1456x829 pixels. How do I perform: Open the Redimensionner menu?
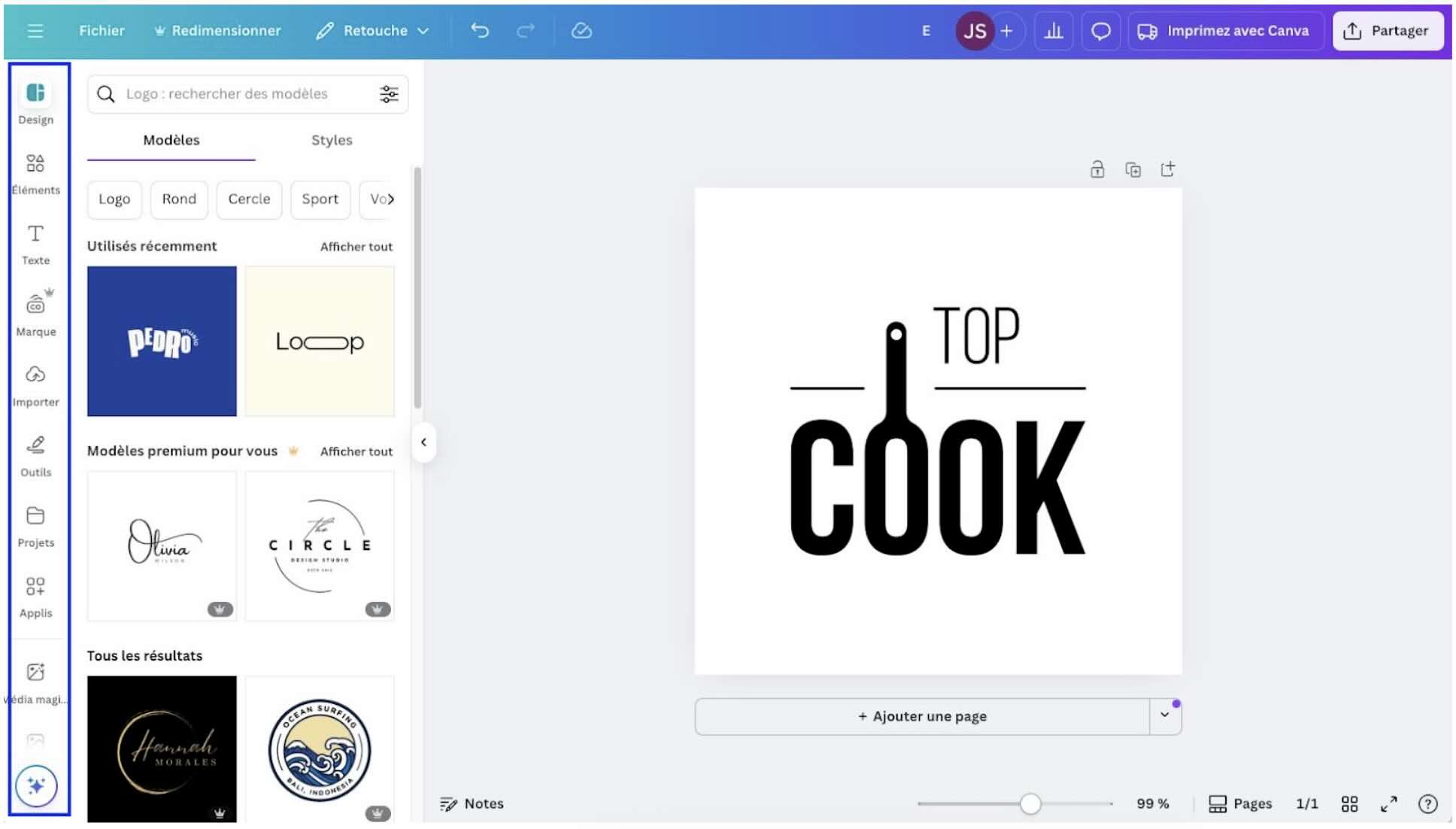click(217, 31)
